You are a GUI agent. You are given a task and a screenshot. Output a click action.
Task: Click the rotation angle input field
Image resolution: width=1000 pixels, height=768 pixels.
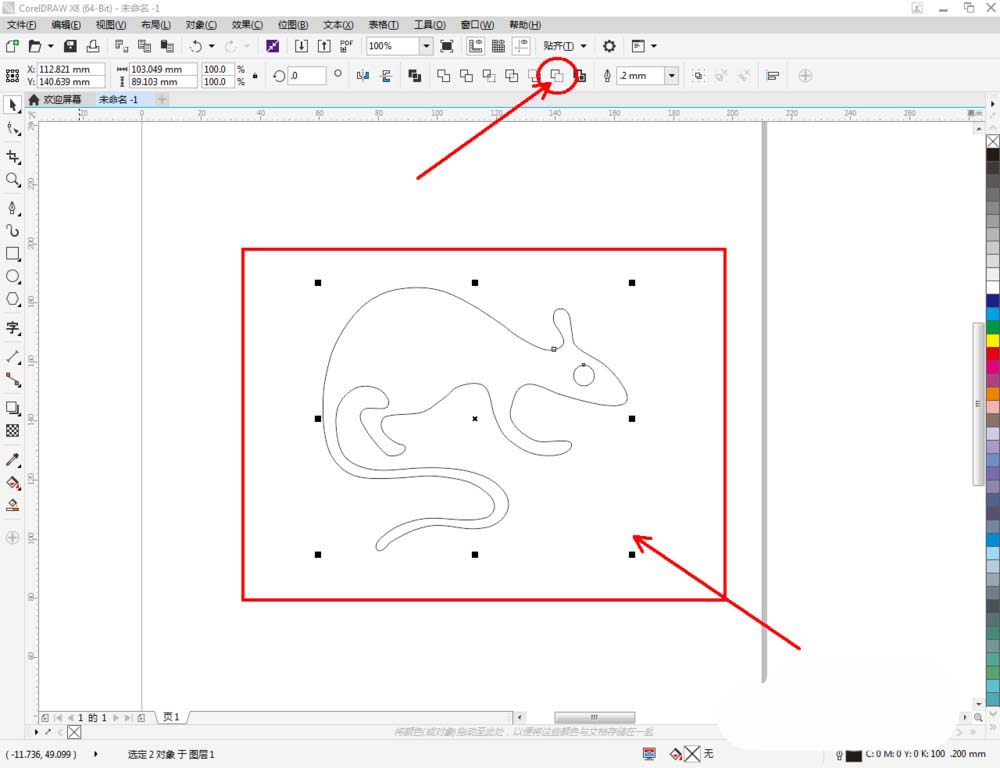tap(307, 76)
